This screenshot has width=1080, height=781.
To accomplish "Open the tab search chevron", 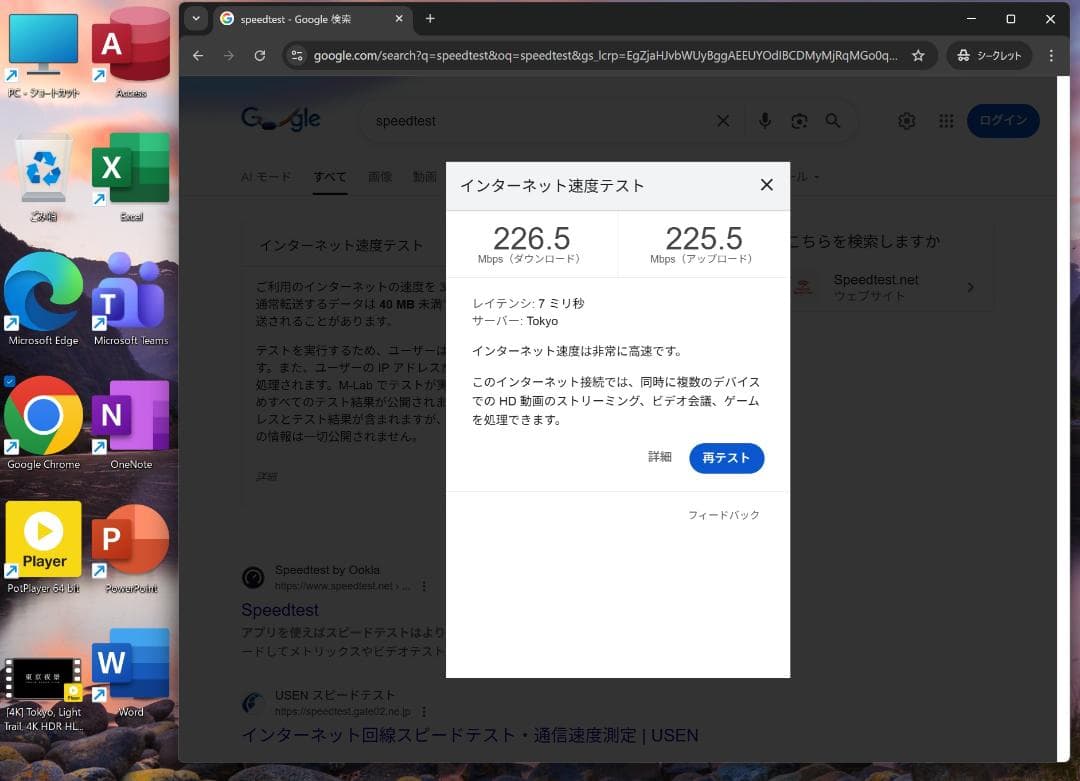I will [x=196, y=19].
